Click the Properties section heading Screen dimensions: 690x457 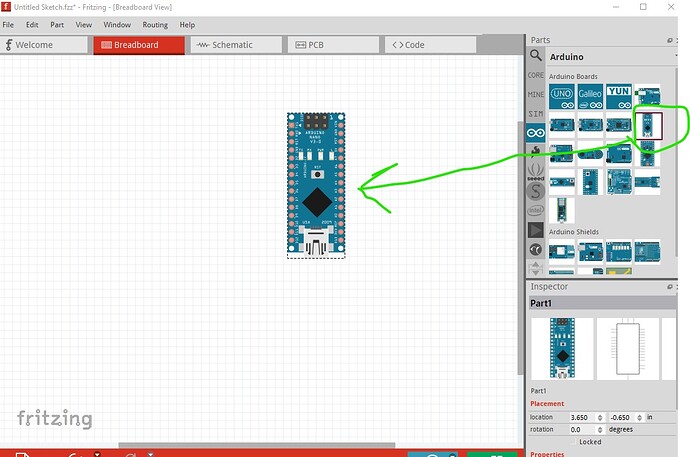pos(547,454)
